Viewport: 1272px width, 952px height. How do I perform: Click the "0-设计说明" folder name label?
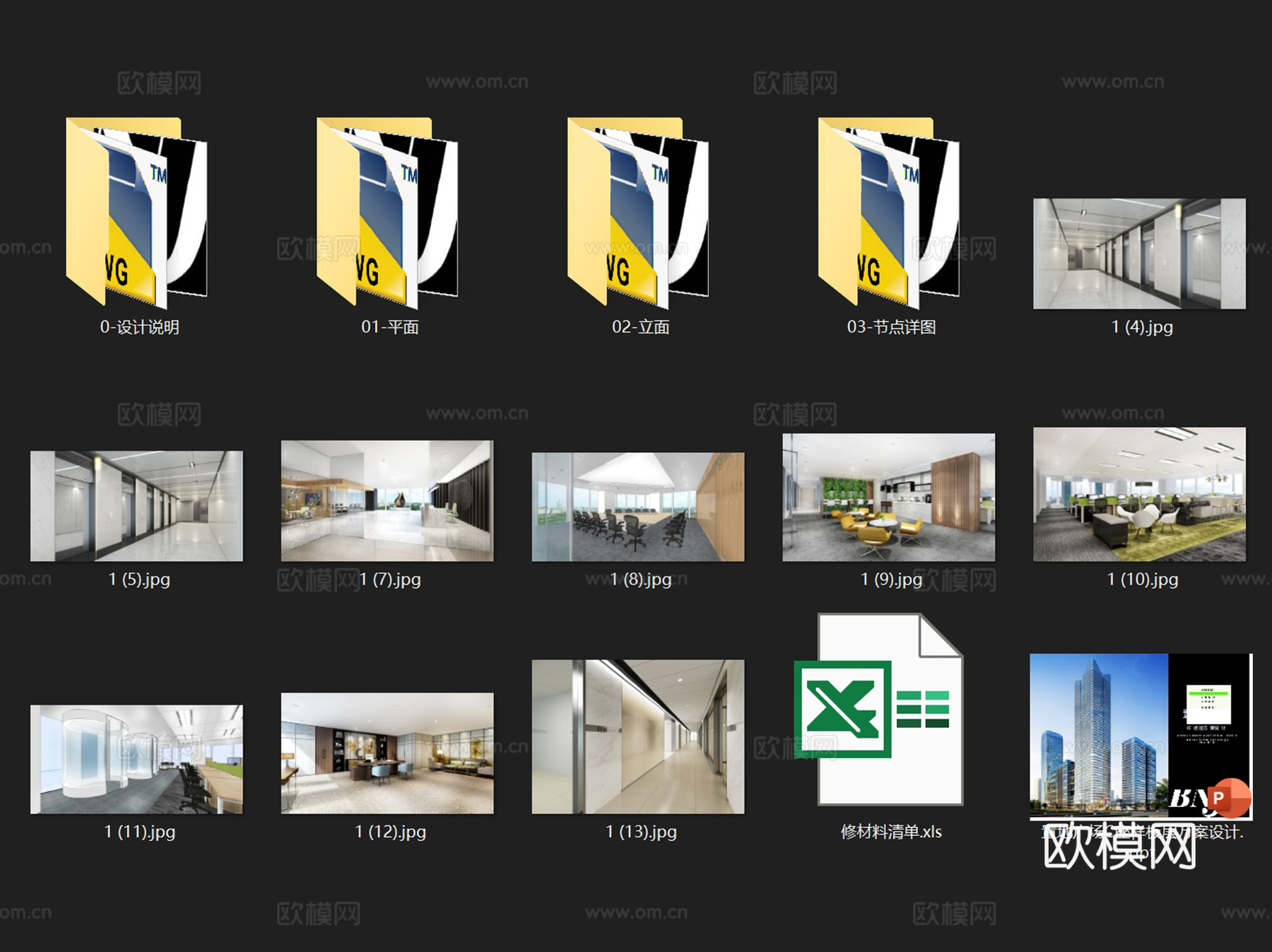(139, 327)
